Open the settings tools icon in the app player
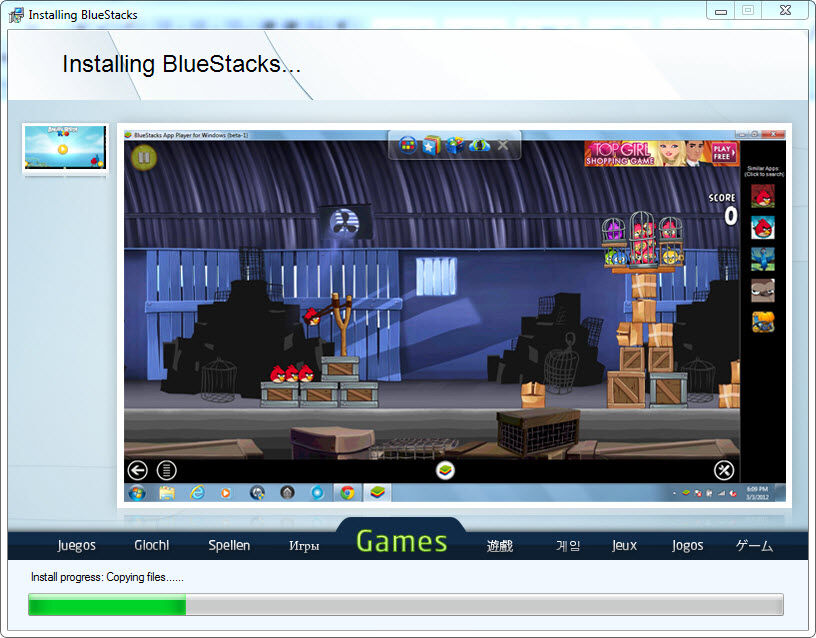The height and width of the screenshot is (638, 816). coord(724,470)
